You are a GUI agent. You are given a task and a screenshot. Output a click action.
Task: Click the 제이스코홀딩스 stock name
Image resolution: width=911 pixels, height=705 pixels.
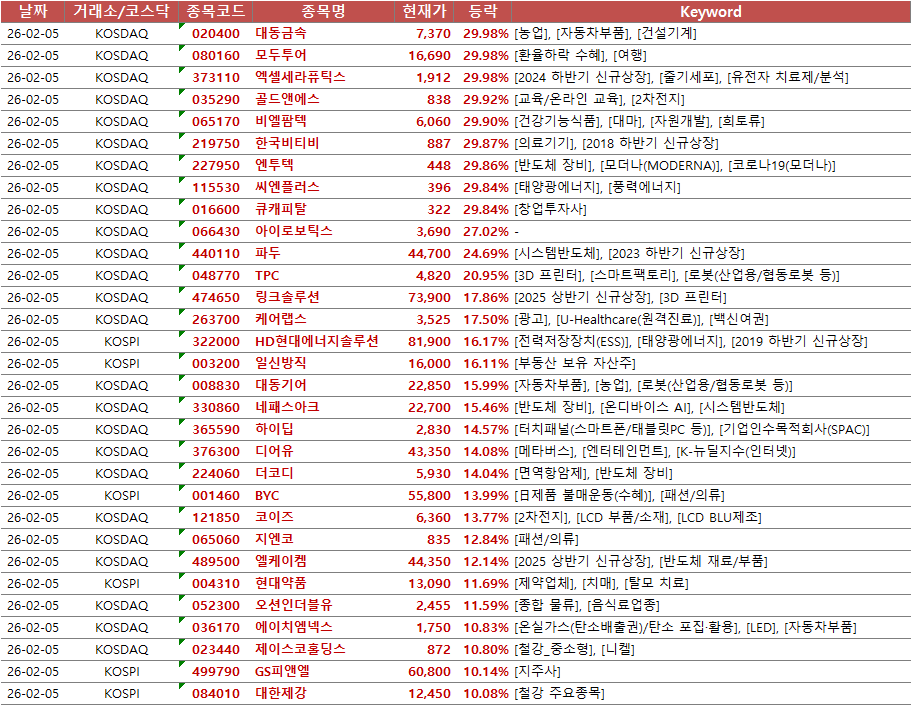(300, 649)
